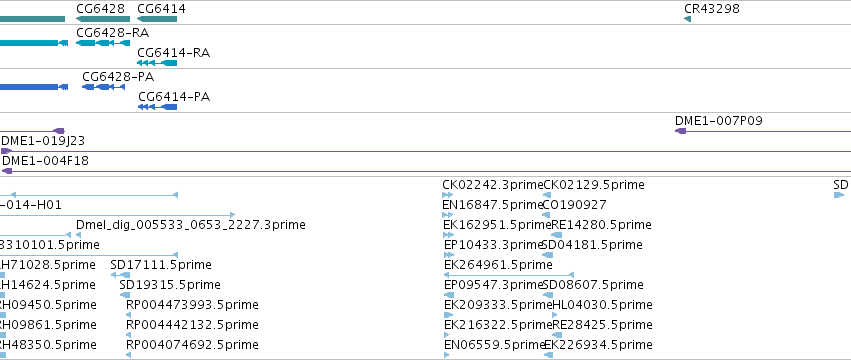Select the CG6428 gene arrow
Image resolution: width=851 pixels, height=360 pixels.
(103, 19)
